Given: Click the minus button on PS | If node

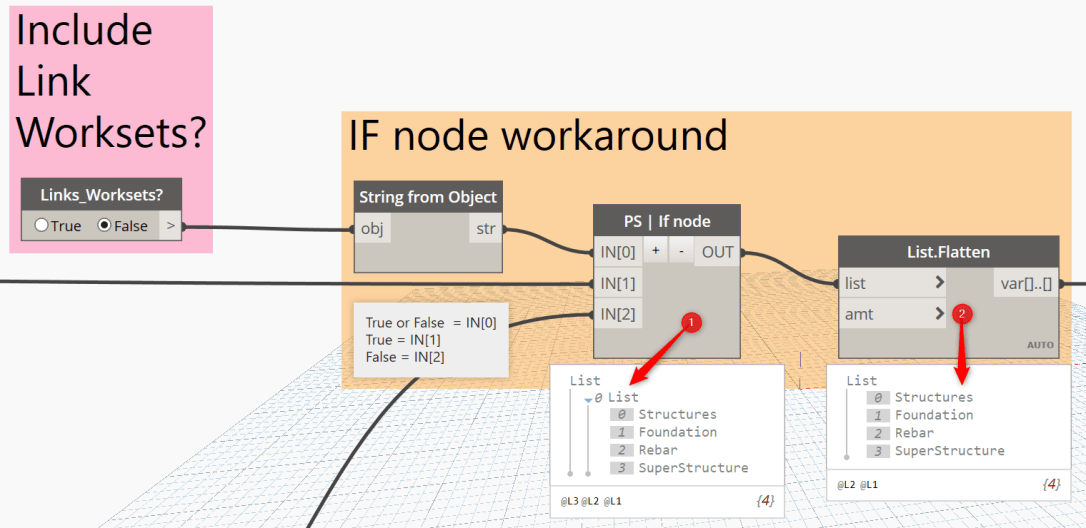Looking at the screenshot, I should [681, 252].
